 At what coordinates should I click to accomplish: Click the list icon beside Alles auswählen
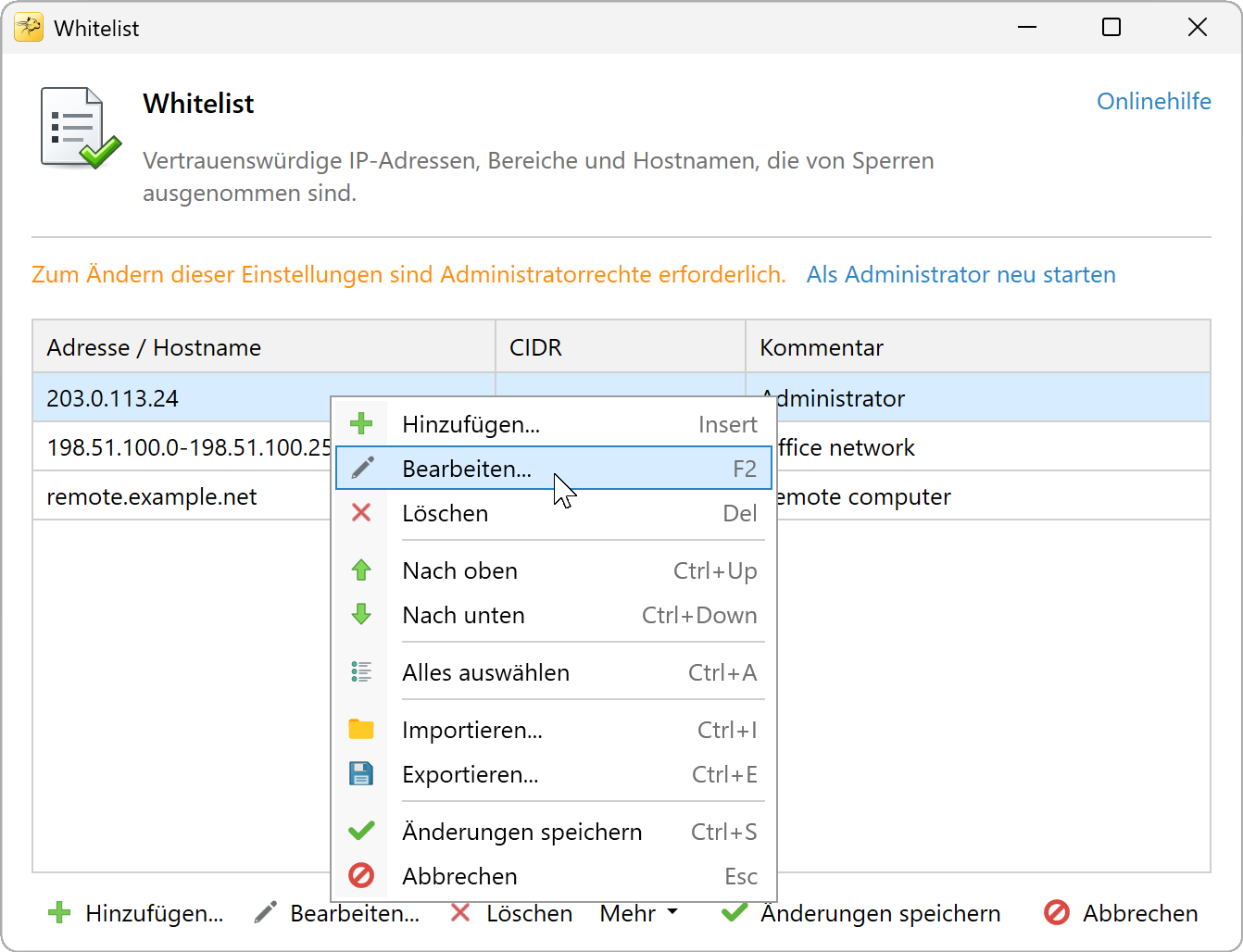361,672
